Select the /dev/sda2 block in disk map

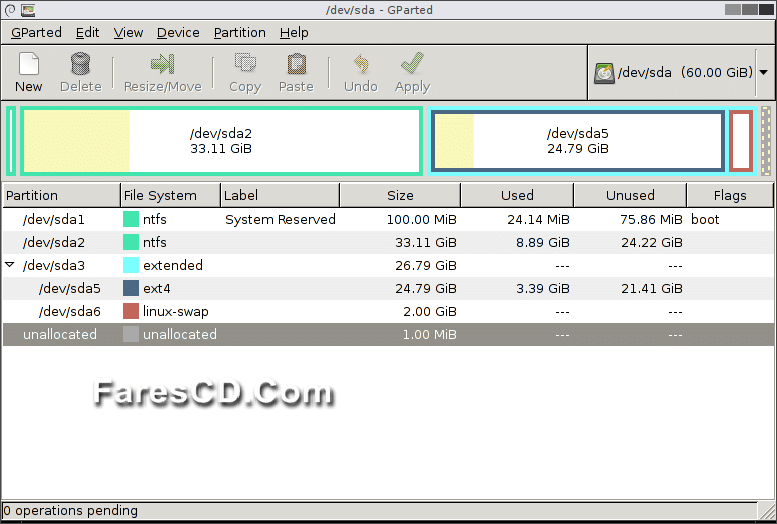point(221,141)
